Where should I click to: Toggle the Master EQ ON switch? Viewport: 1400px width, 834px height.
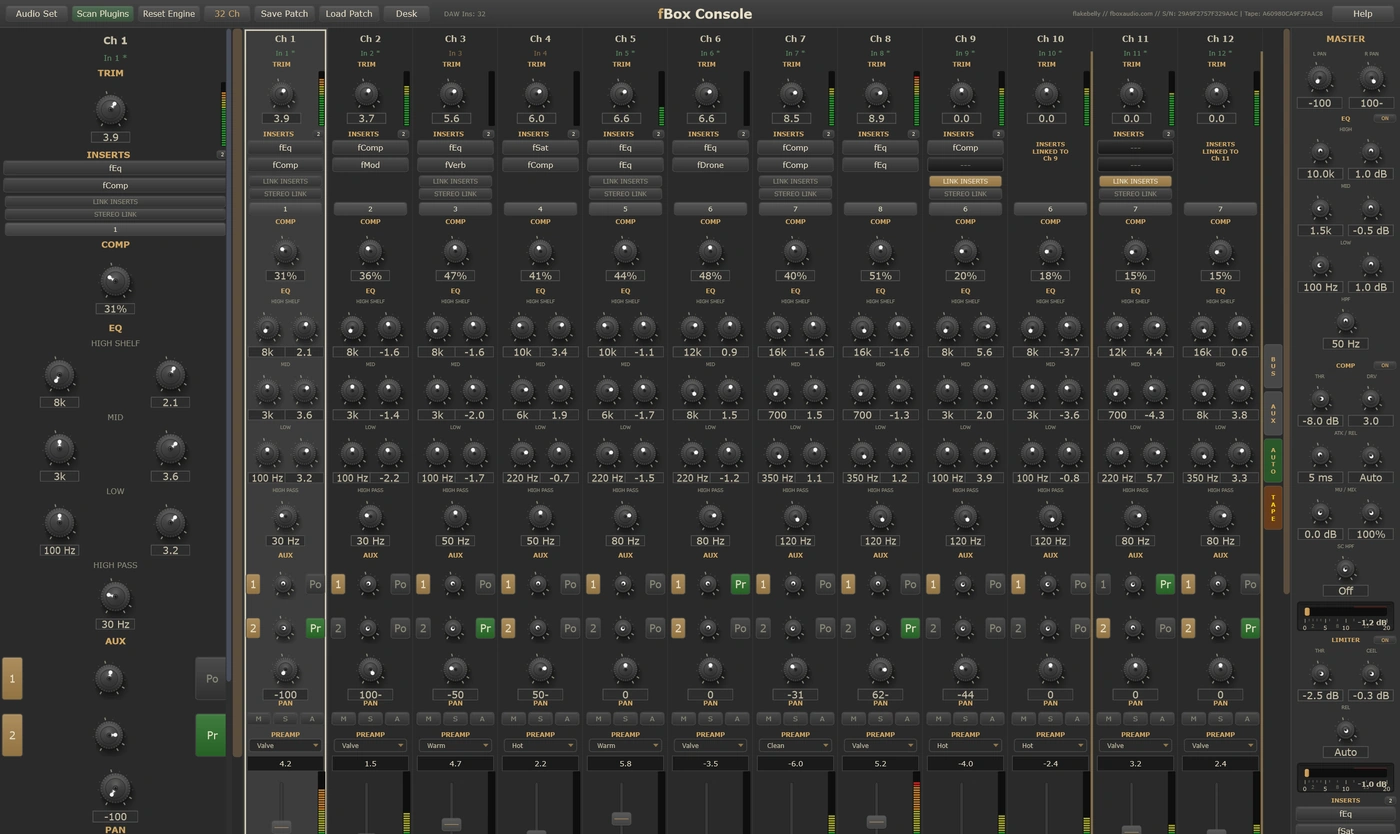coord(1385,118)
